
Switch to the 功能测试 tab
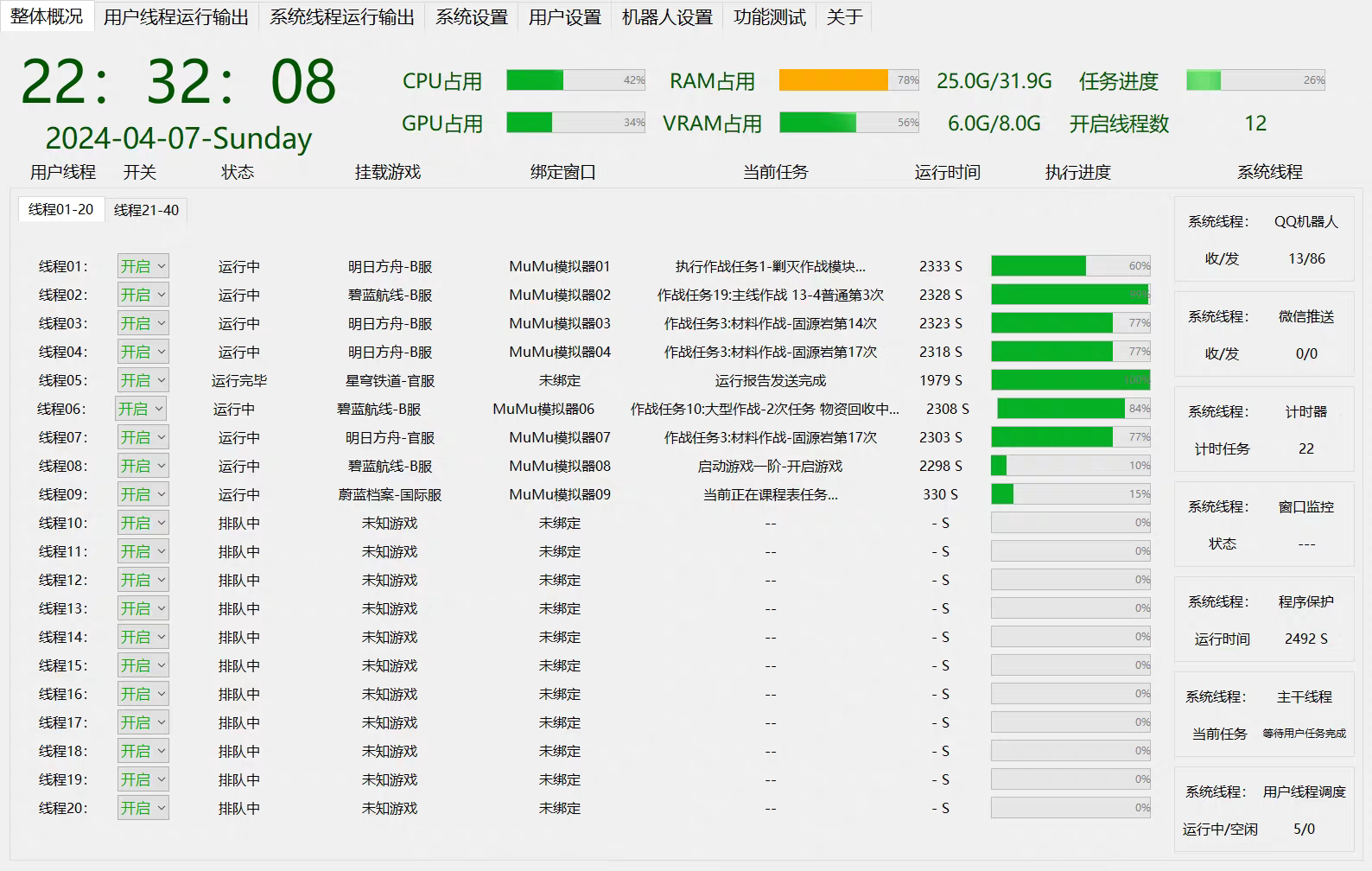click(770, 17)
